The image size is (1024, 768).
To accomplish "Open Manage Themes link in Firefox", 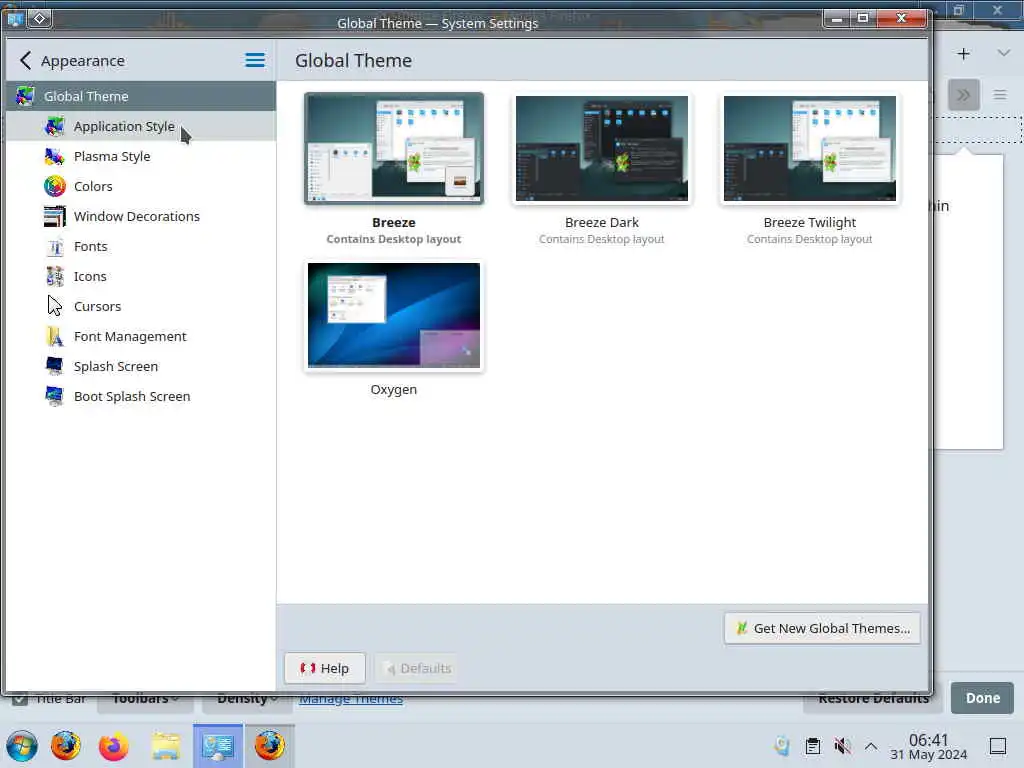I will click(x=351, y=699).
